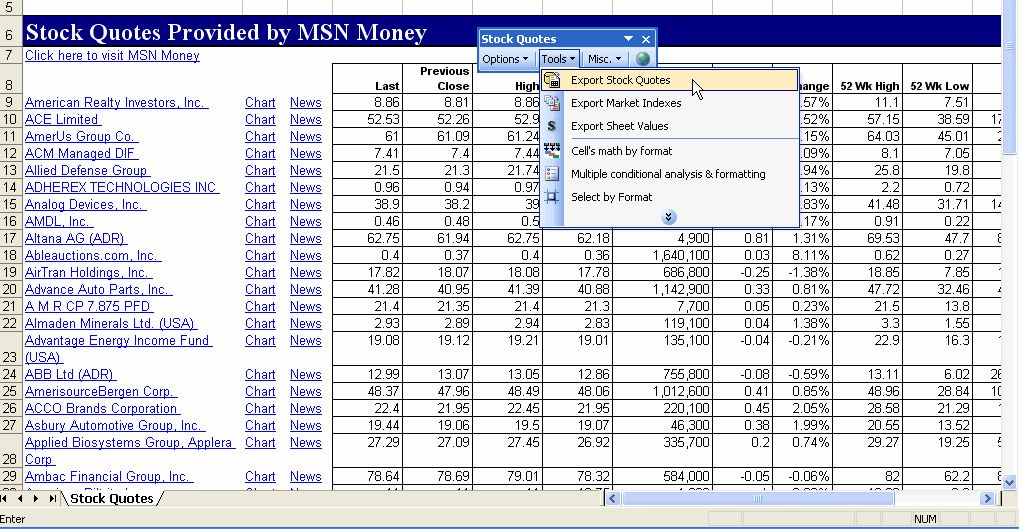Click the Export Stock Quotes icon
Viewport: 1019px width, 529px height.
tap(552, 80)
